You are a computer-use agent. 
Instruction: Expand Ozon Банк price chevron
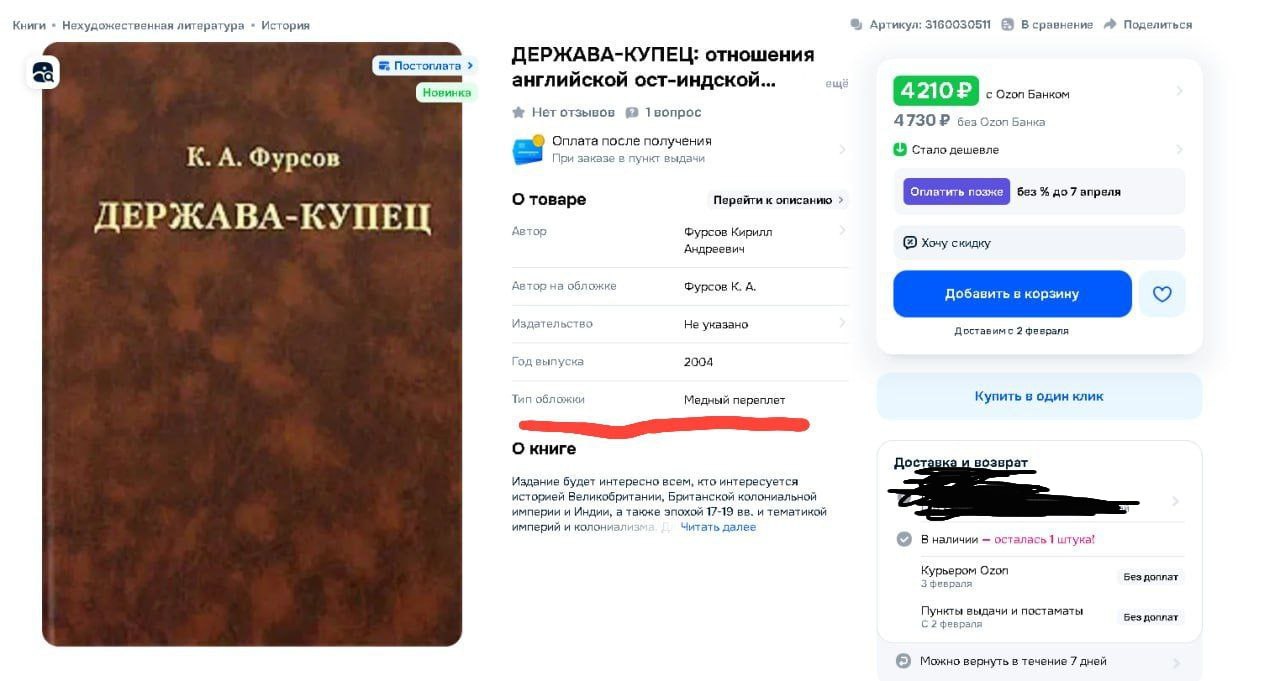pyautogui.click(x=1179, y=91)
